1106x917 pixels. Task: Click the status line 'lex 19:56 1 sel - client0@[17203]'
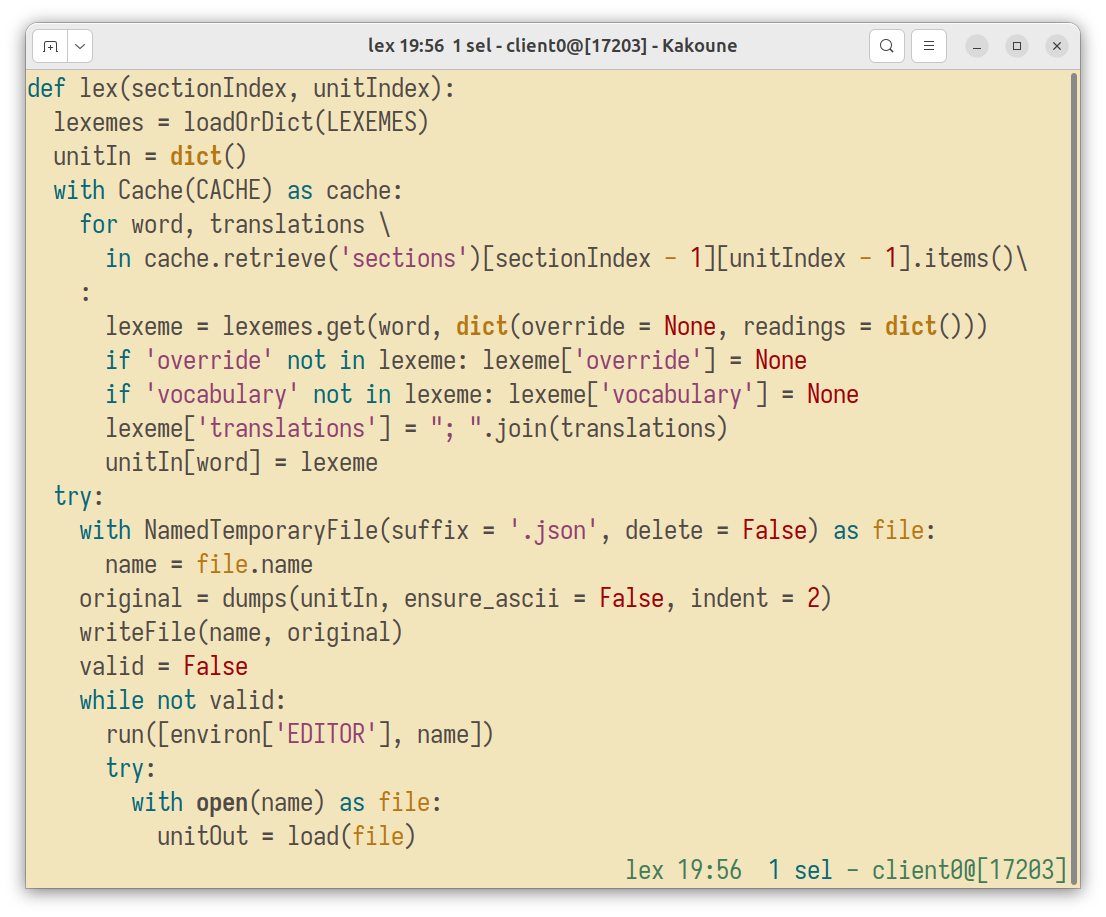tap(846, 870)
